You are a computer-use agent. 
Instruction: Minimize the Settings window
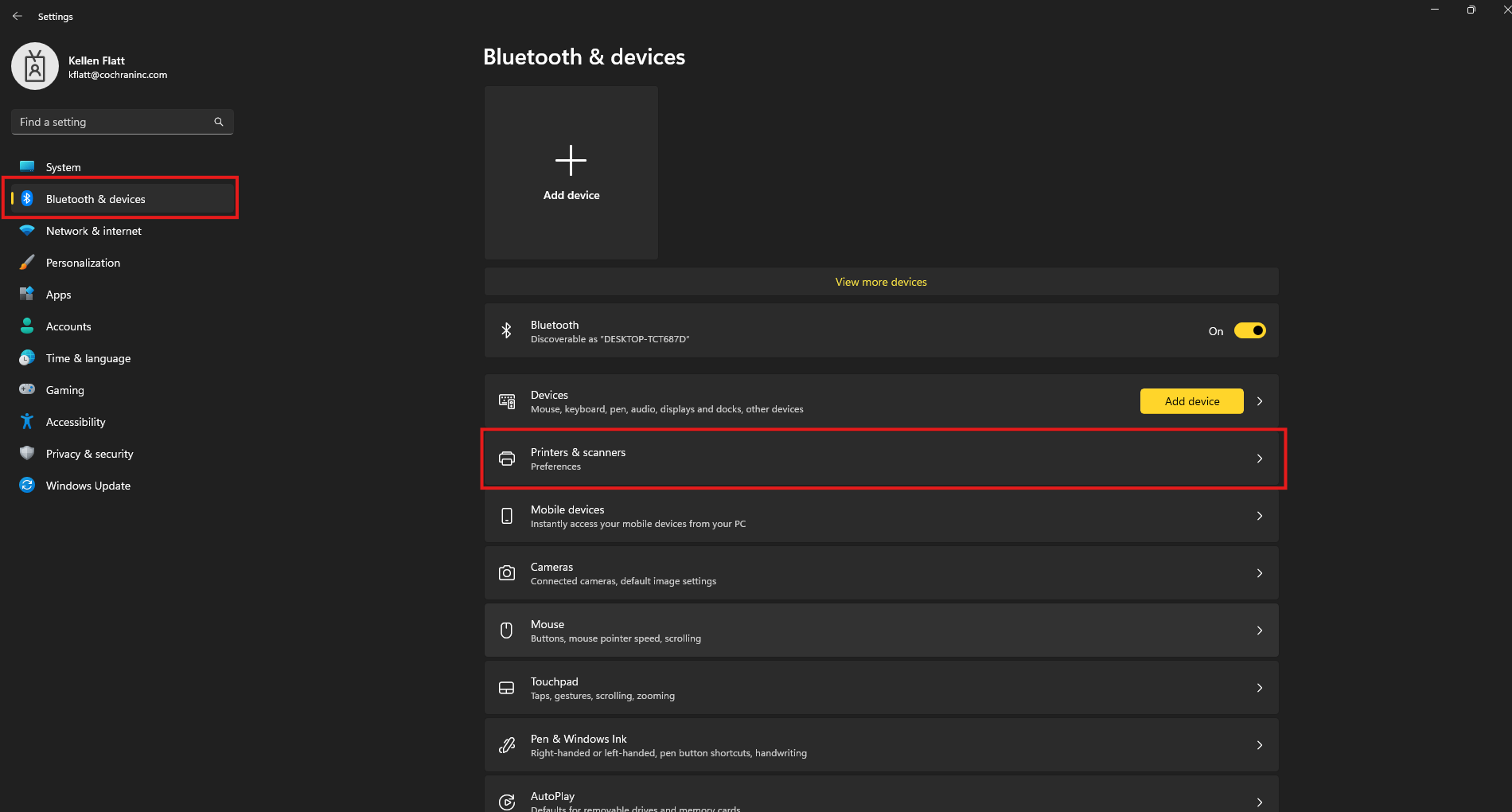click(x=1435, y=10)
